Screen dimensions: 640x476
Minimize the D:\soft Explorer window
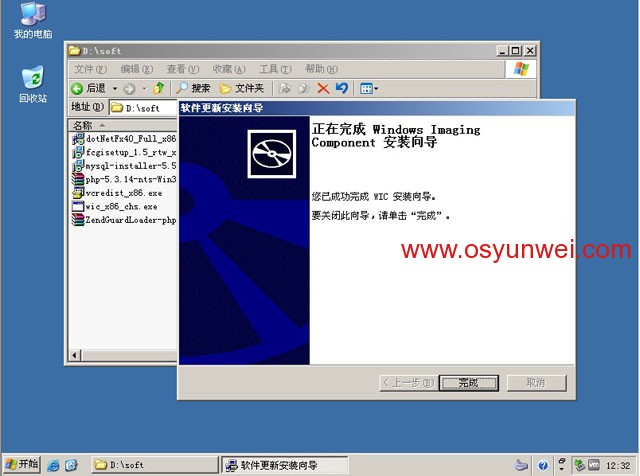pos(502,51)
